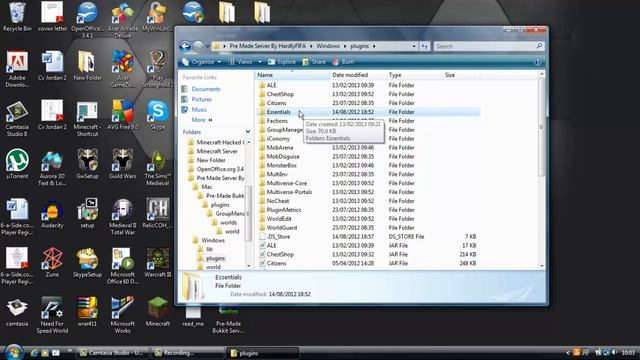
Task: Click Pre Made Server By HardlyFIFA breadcrumb
Action: click(267, 46)
